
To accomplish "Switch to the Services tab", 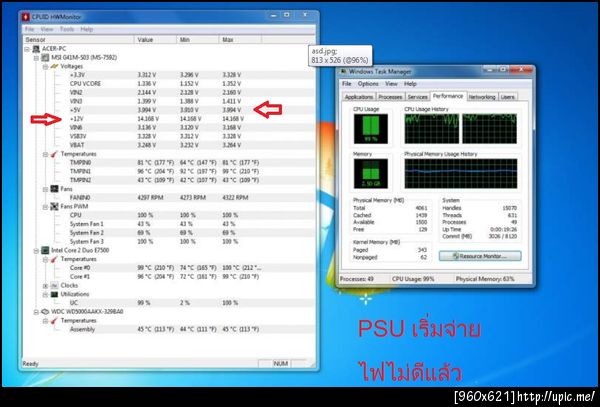I will click(x=417, y=97).
